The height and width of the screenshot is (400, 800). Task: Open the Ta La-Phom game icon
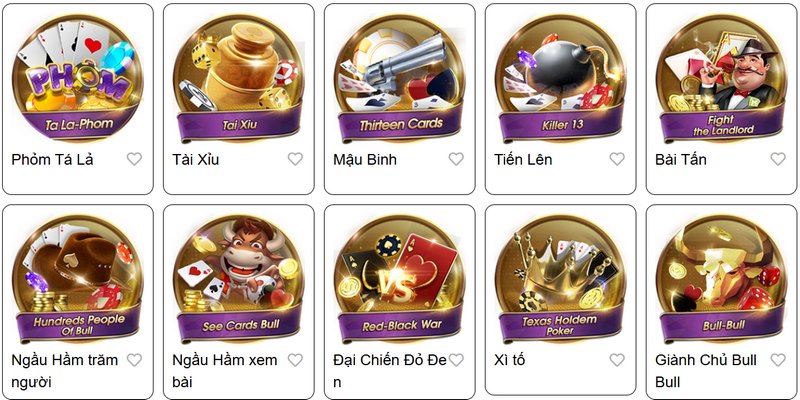[78, 78]
